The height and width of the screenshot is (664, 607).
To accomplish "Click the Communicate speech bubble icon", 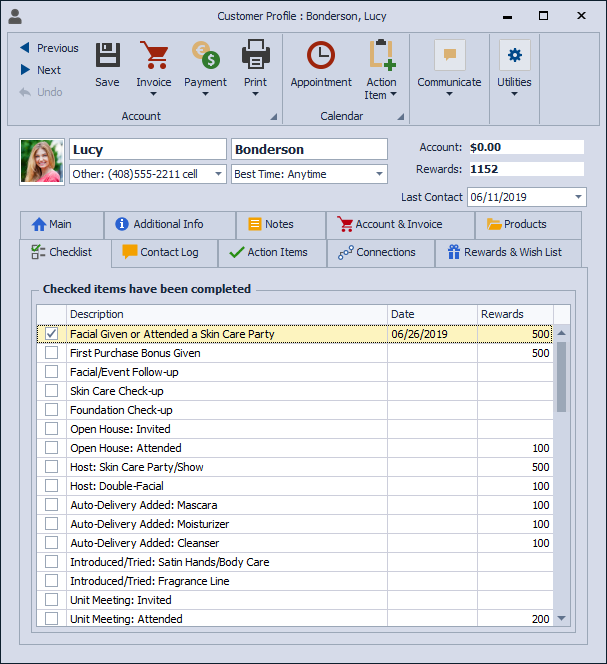I will tap(449, 55).
